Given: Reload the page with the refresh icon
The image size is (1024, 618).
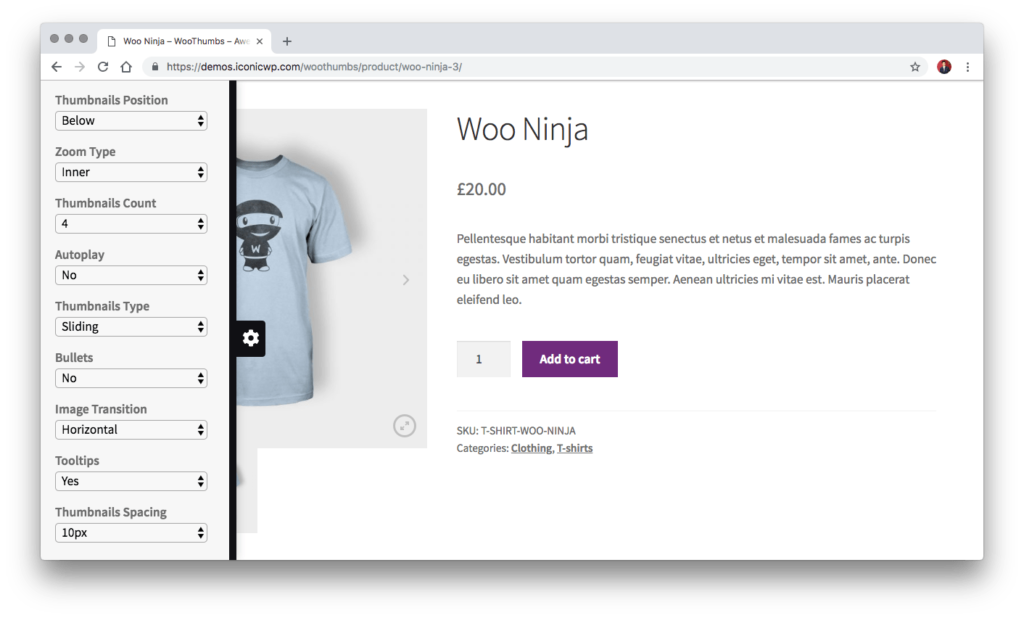Looking at the screenshot, I should (x=103, y=67).
